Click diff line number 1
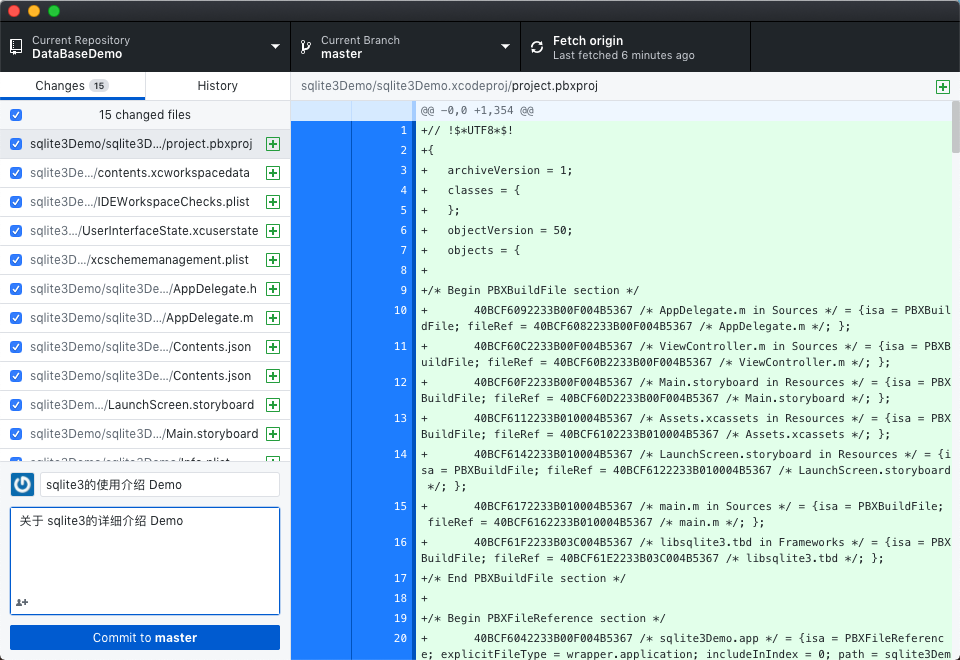960x660 pixels. coord(403,130)
